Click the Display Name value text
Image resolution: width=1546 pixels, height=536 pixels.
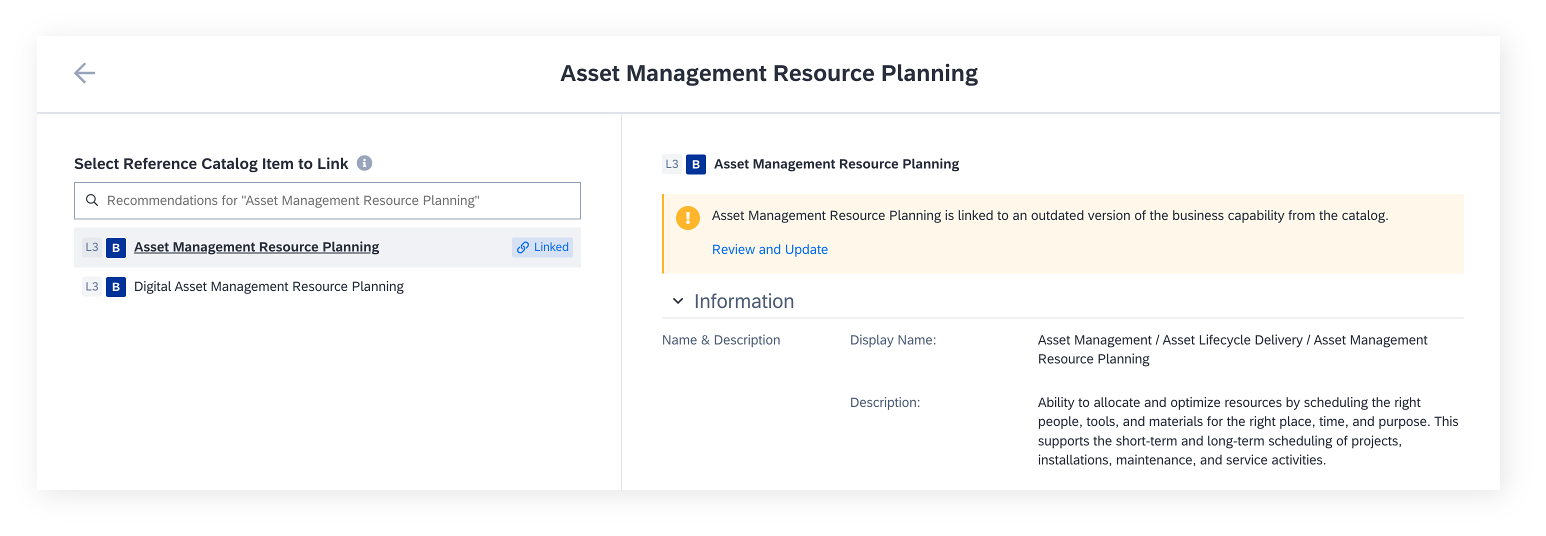point(1233,349)
